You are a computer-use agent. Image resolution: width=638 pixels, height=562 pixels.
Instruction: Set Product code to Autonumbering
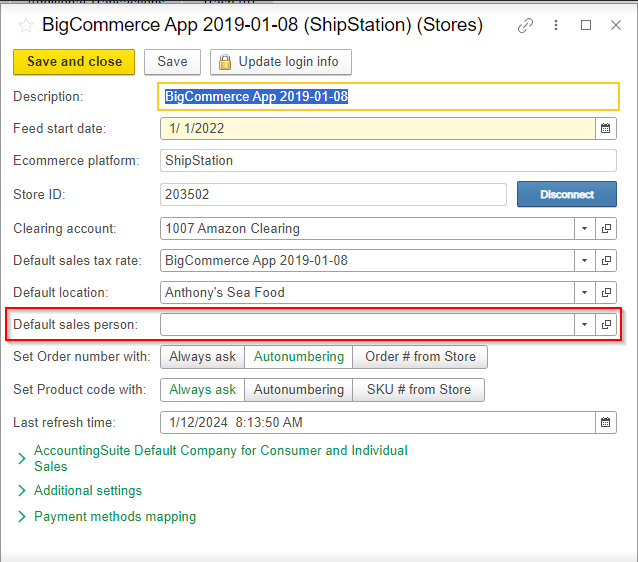(298, 390)
